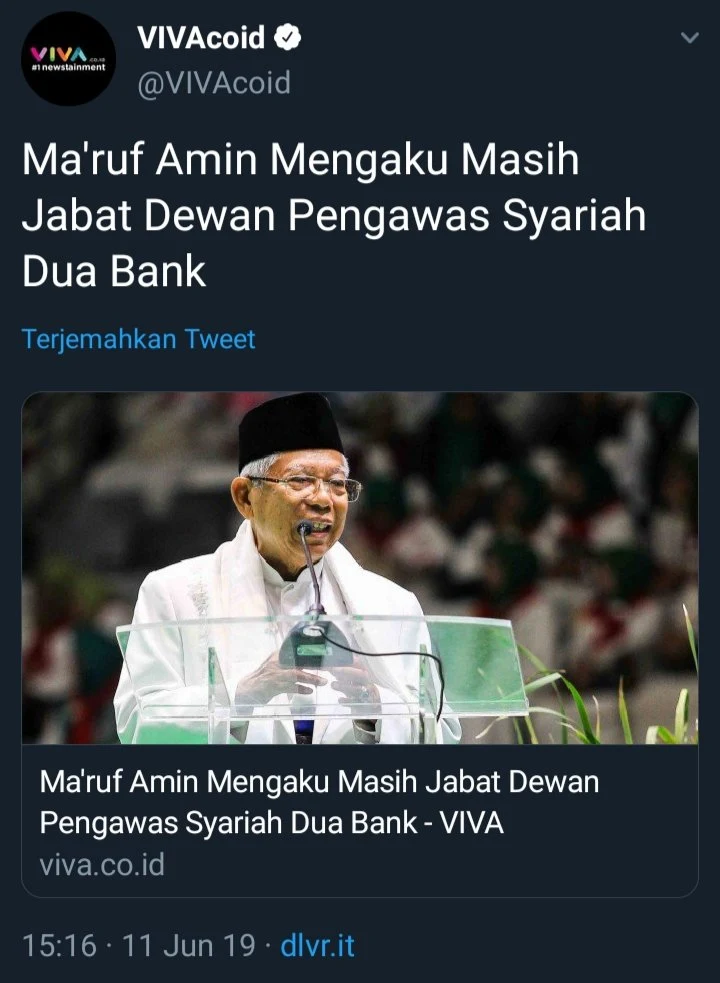Tap the #1 newstainment tagline in avatar

pos(69,67)
